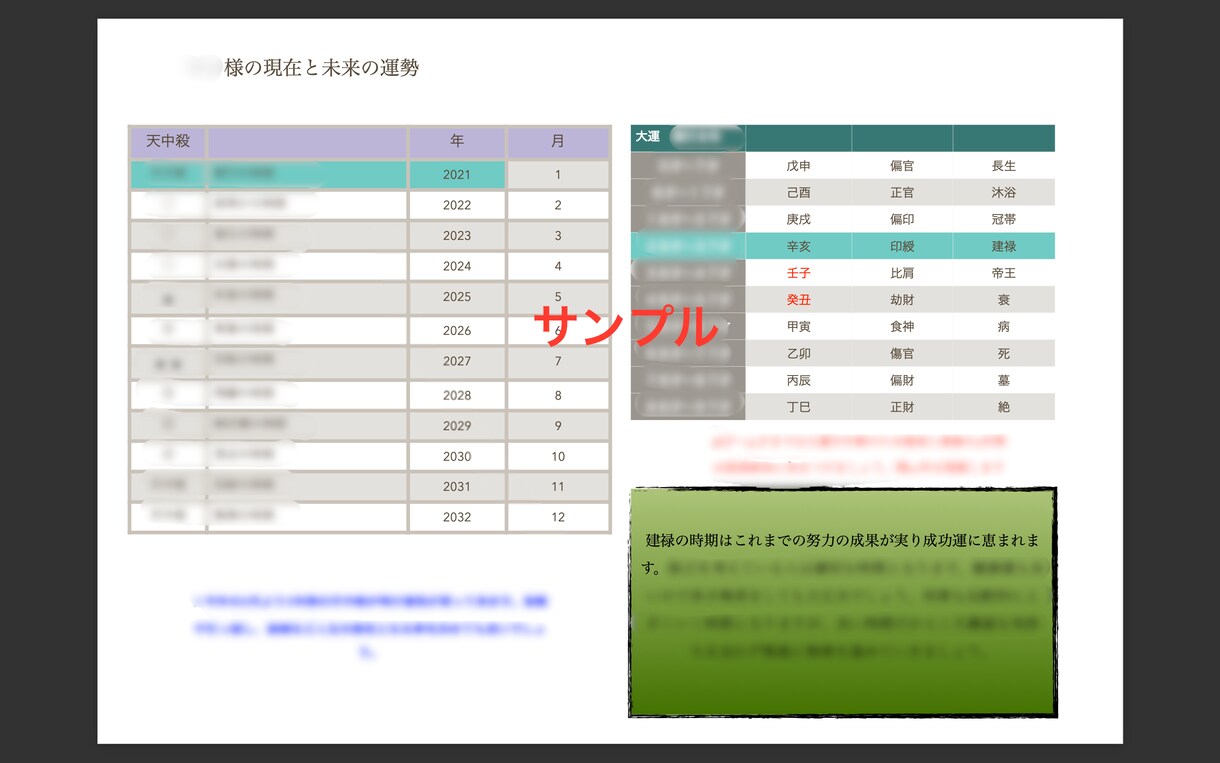Select month cell 5 beside 2025
The height and width of the screenshot is (763, 1220).
coord(558,297)
